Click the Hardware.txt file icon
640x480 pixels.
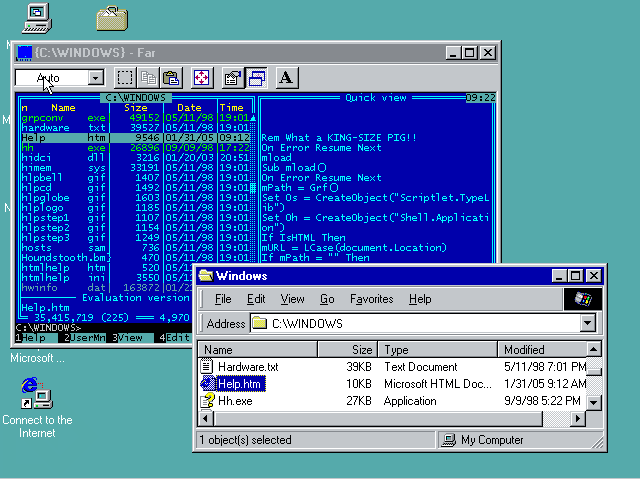click(x=207, y=366)
